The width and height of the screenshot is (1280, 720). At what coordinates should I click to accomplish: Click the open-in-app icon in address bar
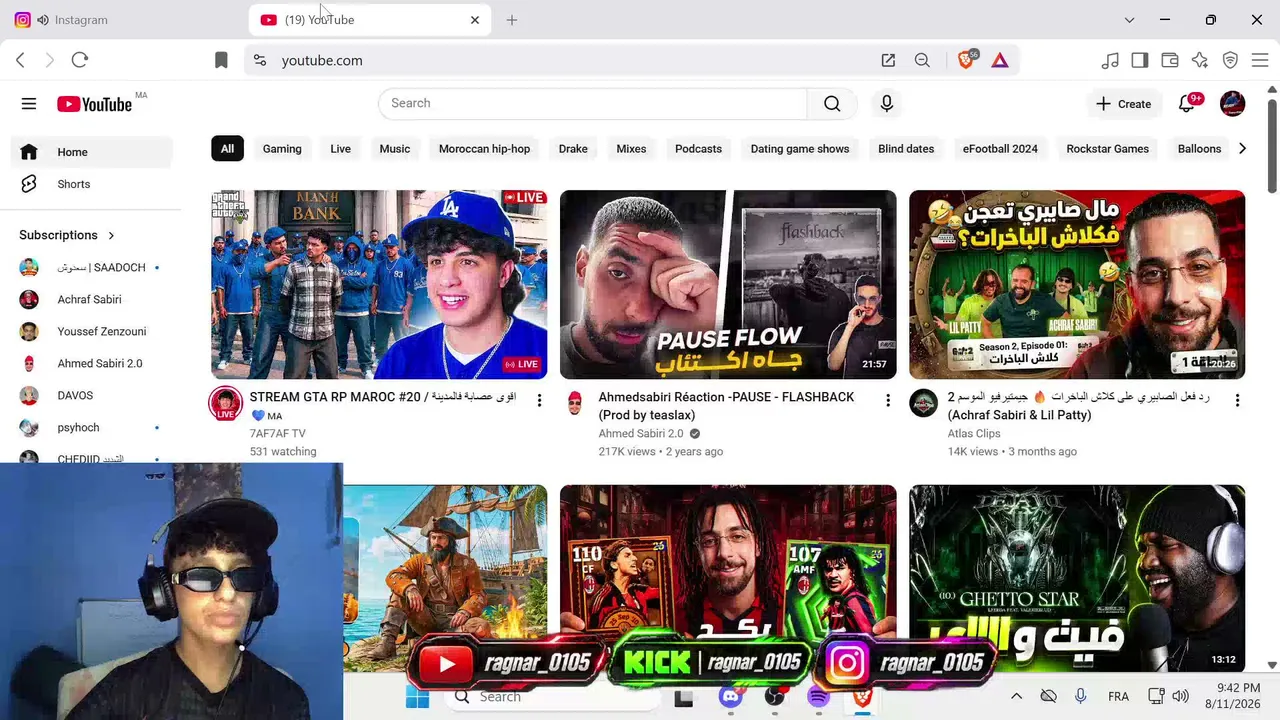888,60
